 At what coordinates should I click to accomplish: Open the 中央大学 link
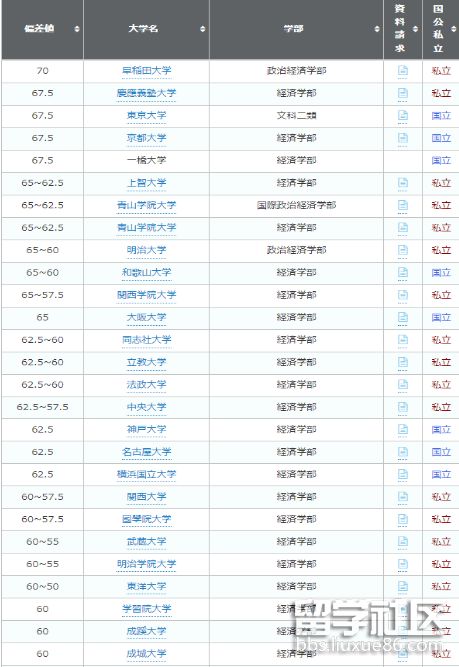pos(146,407)
